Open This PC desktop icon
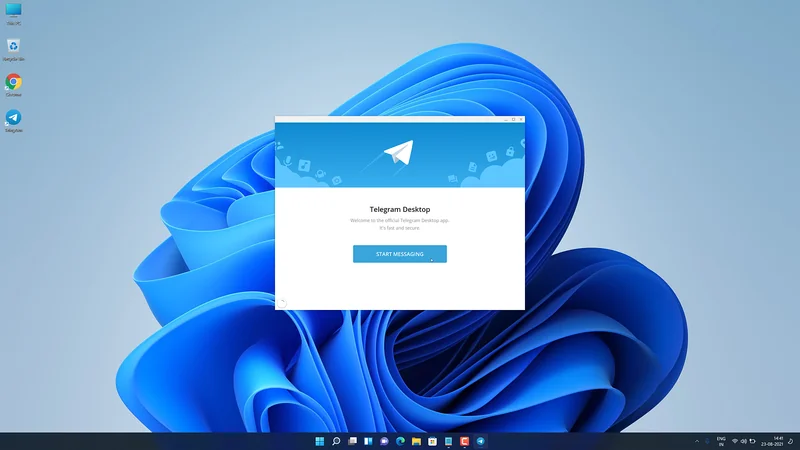The width and height of the screenshot is (800, 450). click(14, 11)
